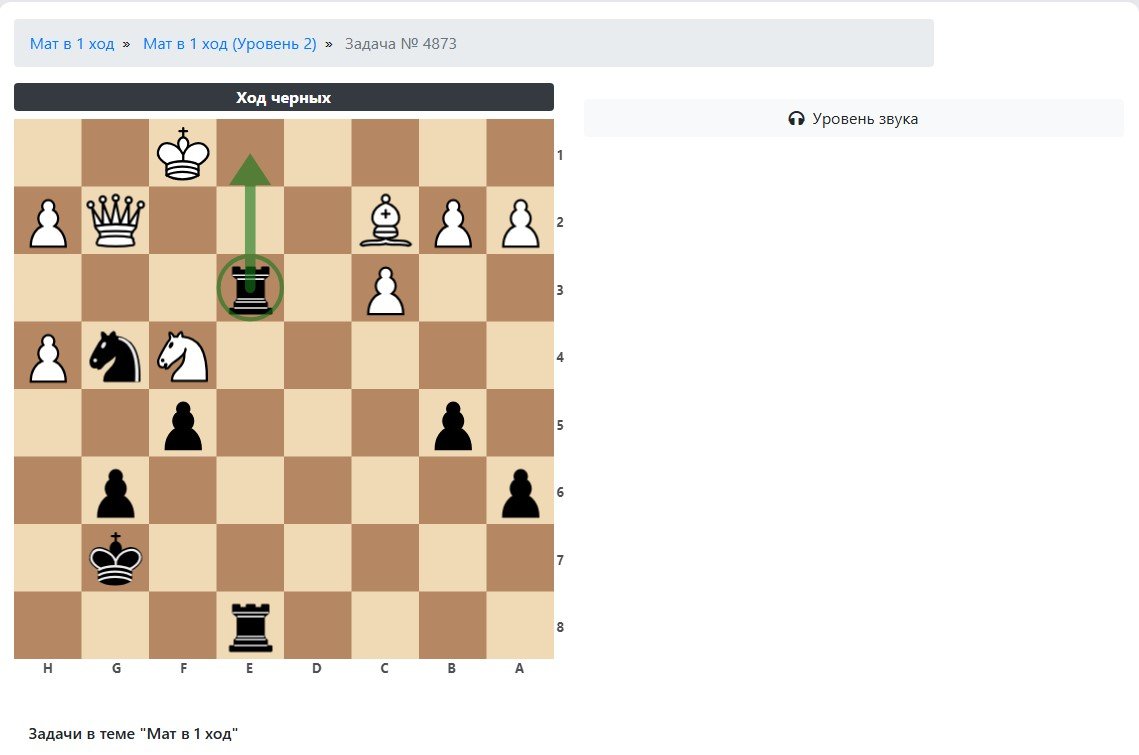The width and height of the screenshot is (1139, 755).
Task: Select the black pawn on b5
Action: click(x=452, y=424)
